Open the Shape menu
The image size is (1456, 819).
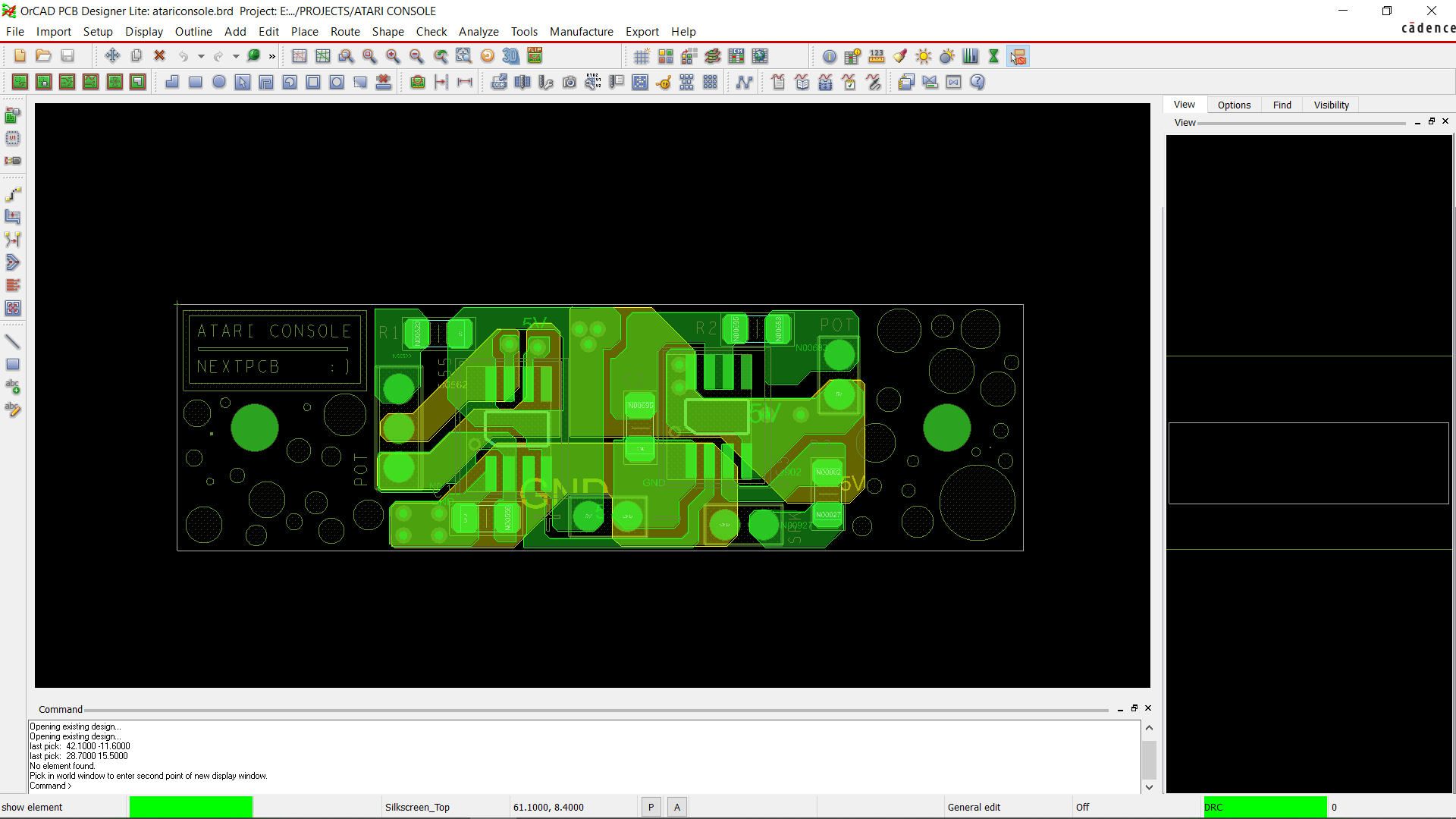(388, 31)
